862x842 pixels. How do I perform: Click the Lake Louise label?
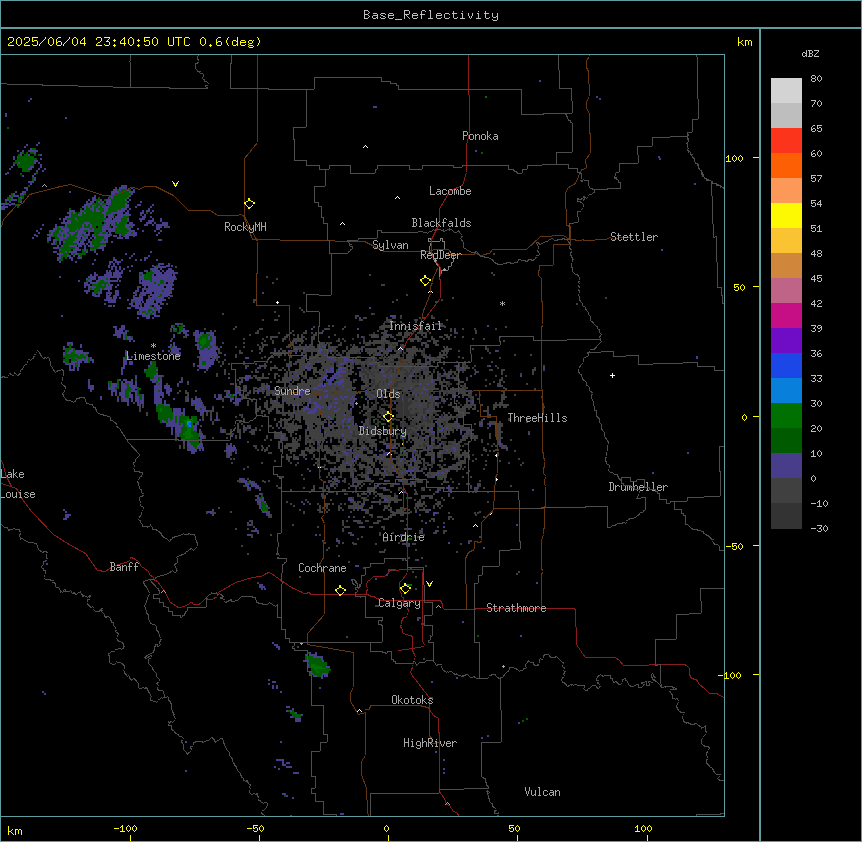click(x=18, y=484)
